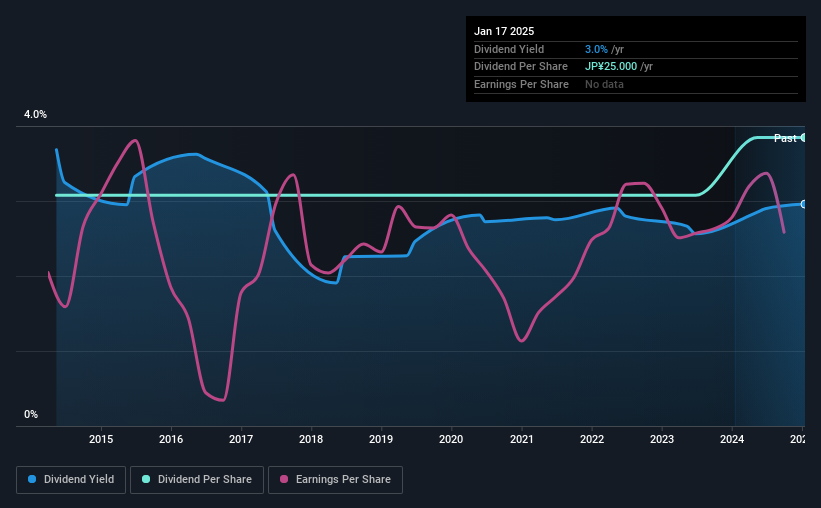Toggle the Dividend Yield legend button
The height and width of the screenshot is (508, 821).
(x=71, y=480)
